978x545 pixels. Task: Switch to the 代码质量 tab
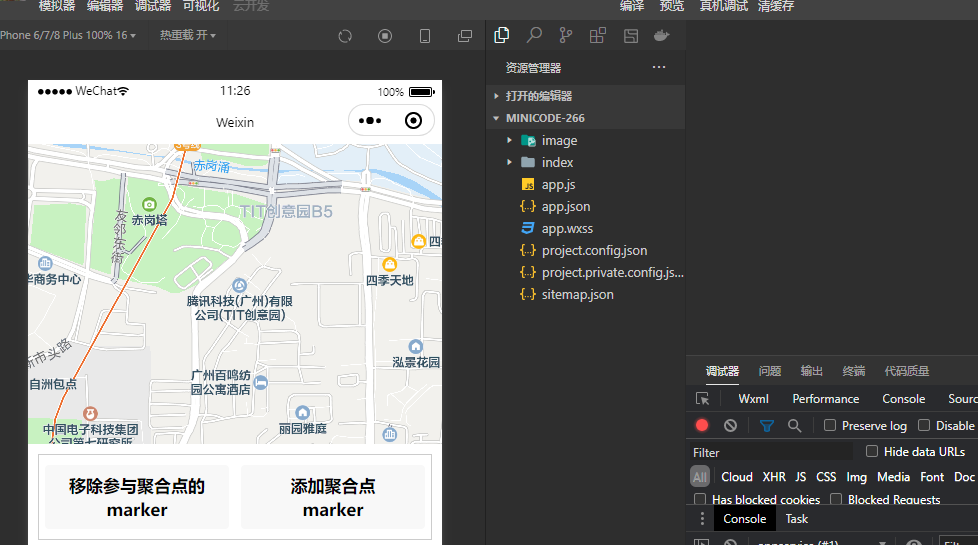[x=906, y=371]
